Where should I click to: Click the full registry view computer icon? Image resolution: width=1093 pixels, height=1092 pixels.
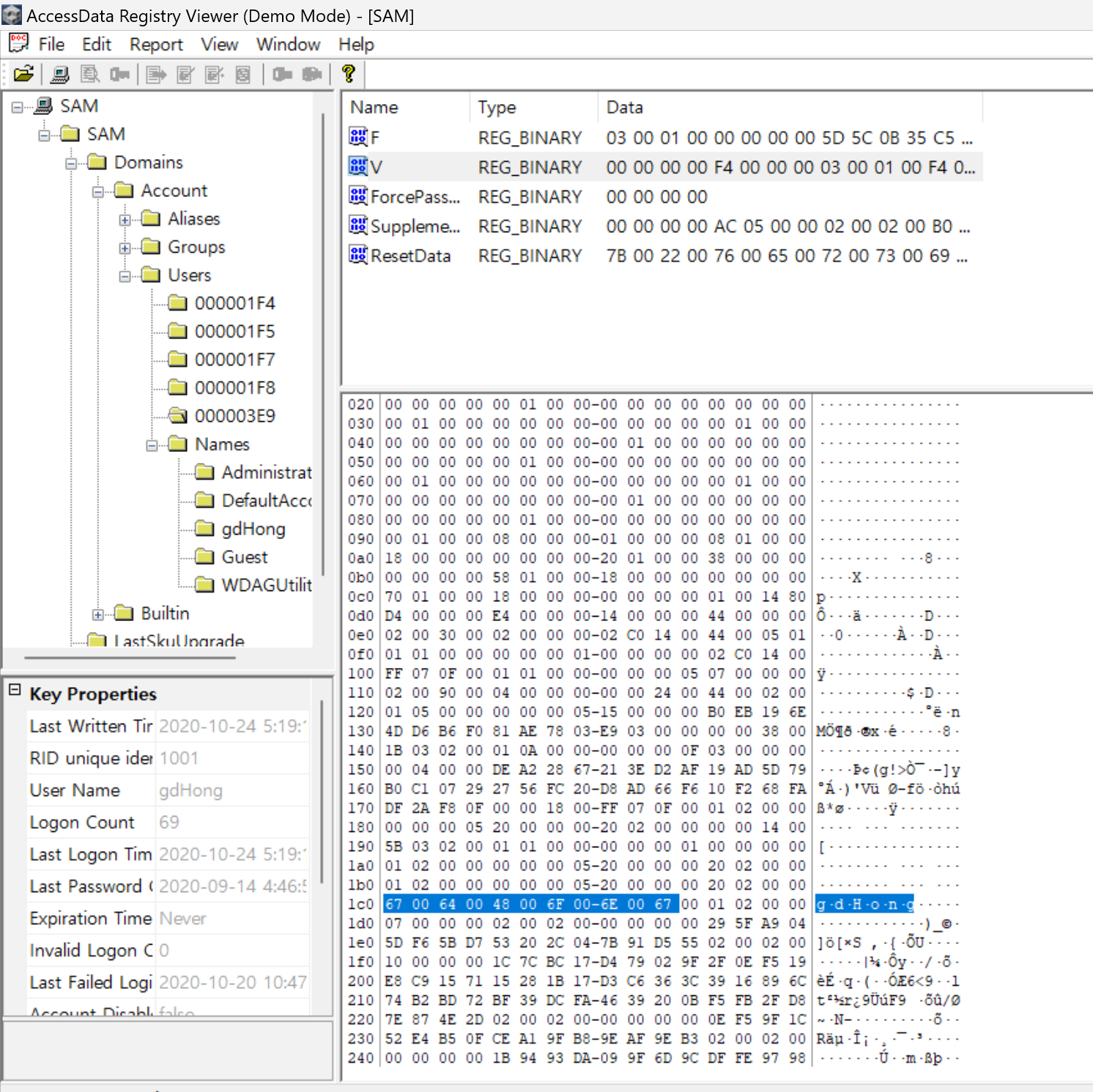point(61,74)
